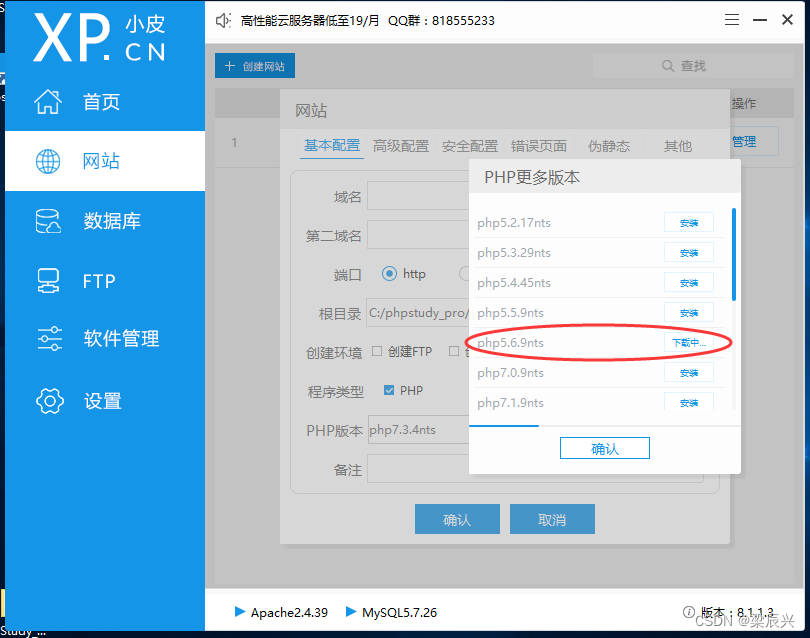The width and height of the screenshot is (810, 638).
Task: Click the version info icon
Action: click(689, 612)
